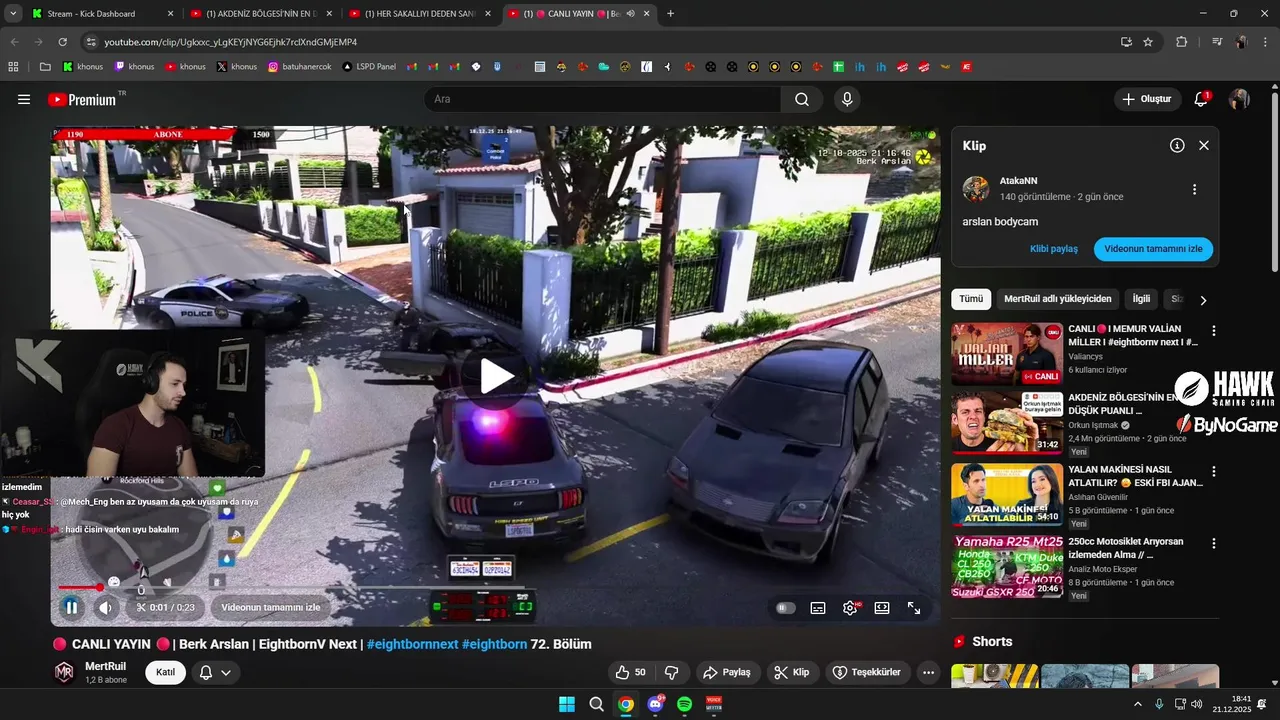Bookmark this page with star icon
Image resolution: width=1280 pixels, height=720 pixels.
click(x=1148, y=42)
